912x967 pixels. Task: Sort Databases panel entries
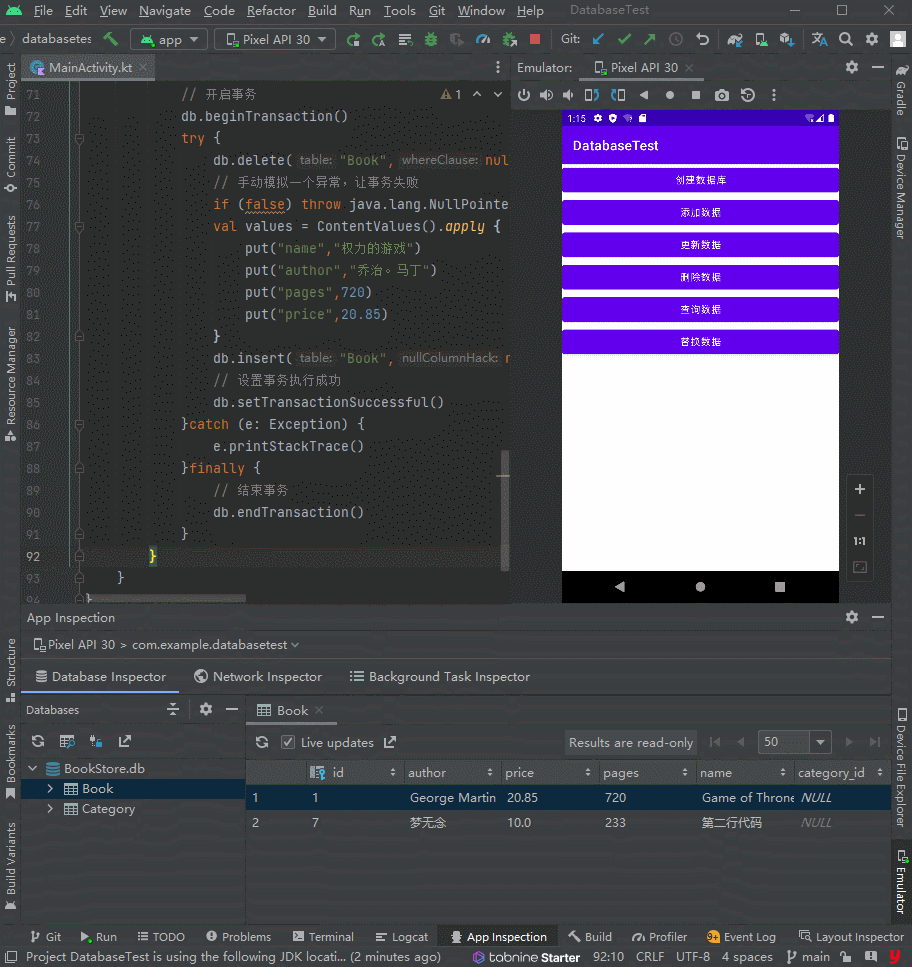click(x=172, y=709)
